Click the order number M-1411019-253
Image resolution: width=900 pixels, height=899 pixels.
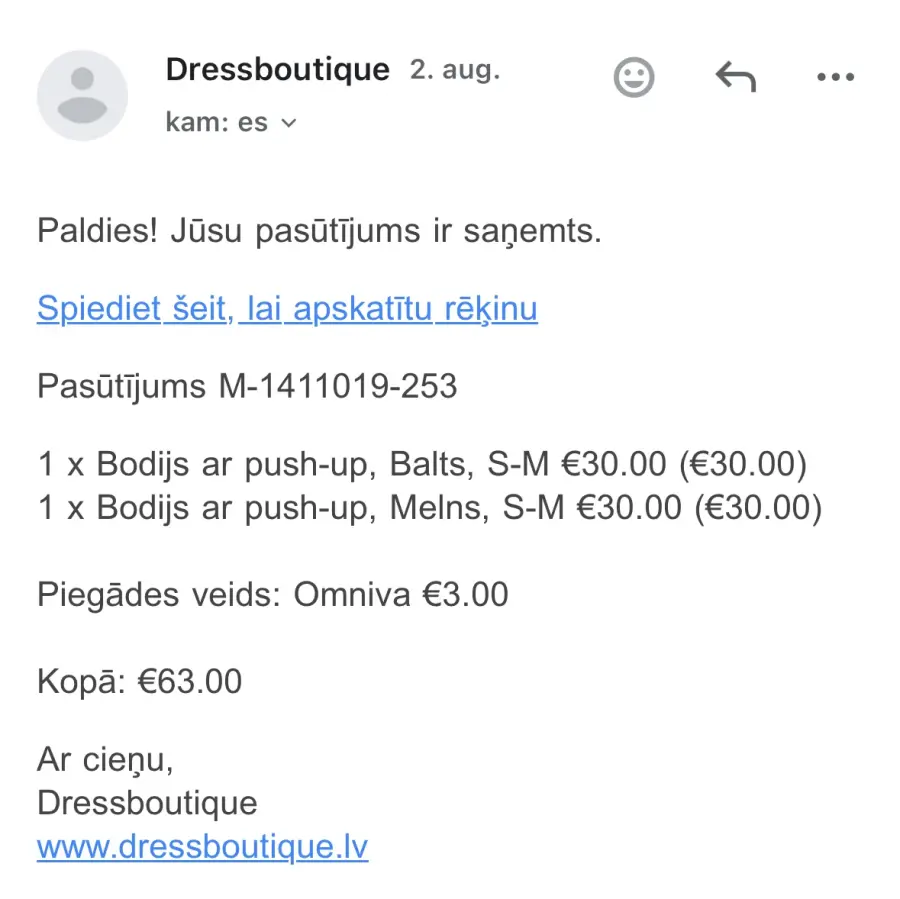pos(338,386)
